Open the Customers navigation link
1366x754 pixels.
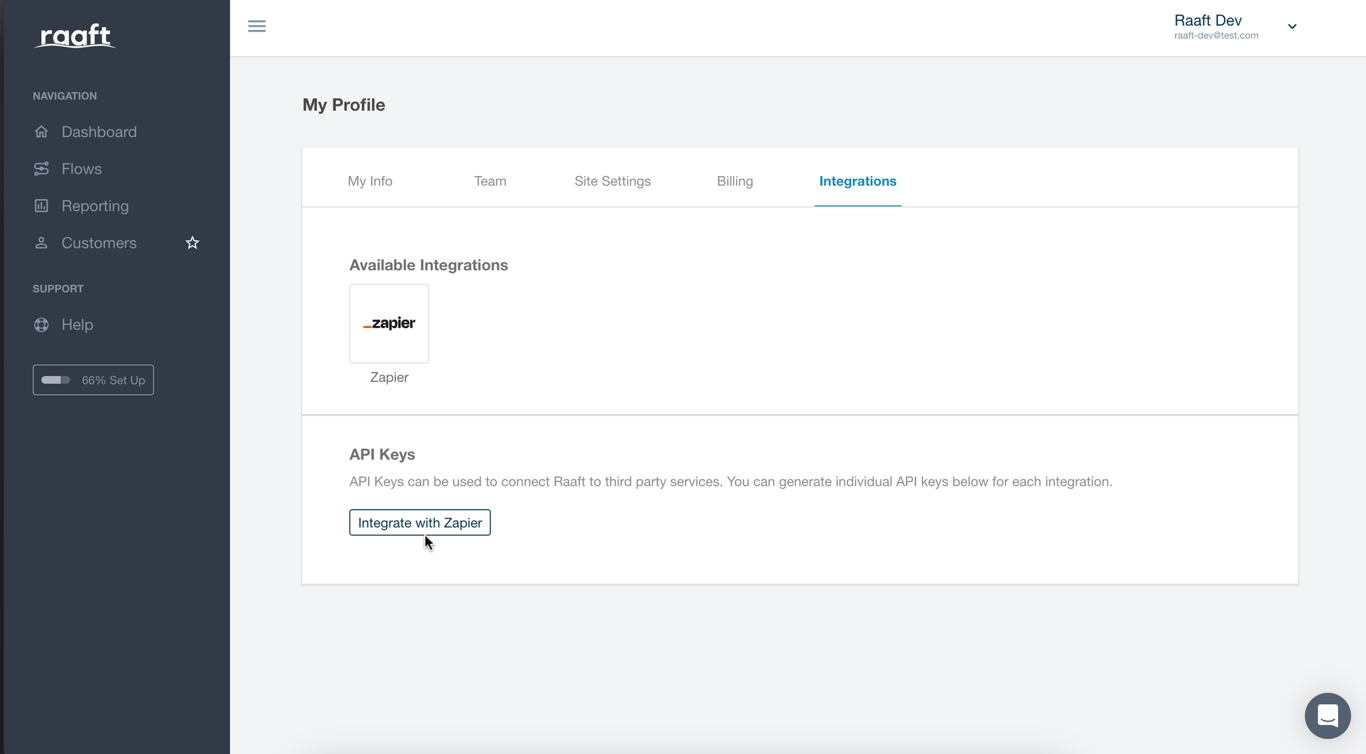coord(99,243)
